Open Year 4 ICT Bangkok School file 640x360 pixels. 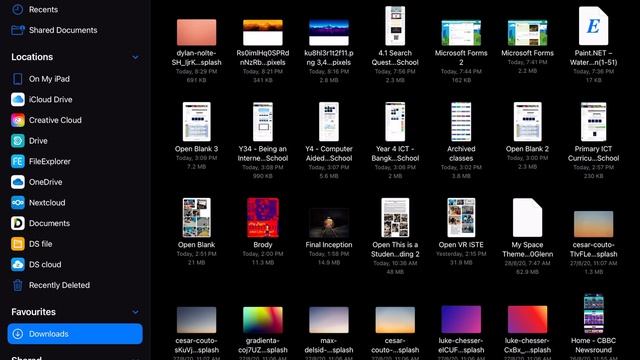(395, 122)
